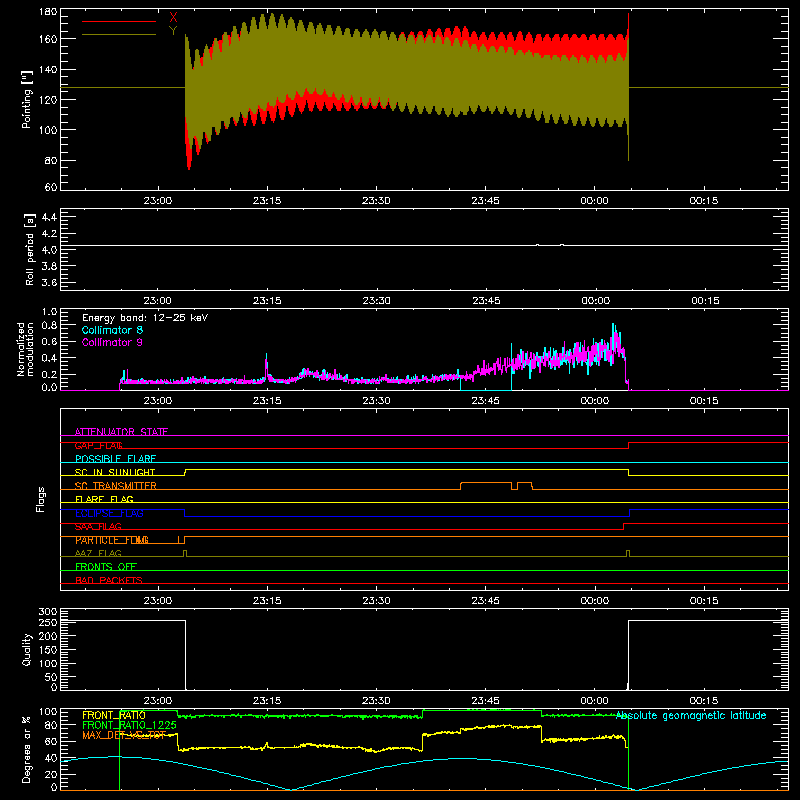Screen dimensions: 800x800
Task: Click the 23:00 tick under the Flags plot
Action: (x=158, y=601)
